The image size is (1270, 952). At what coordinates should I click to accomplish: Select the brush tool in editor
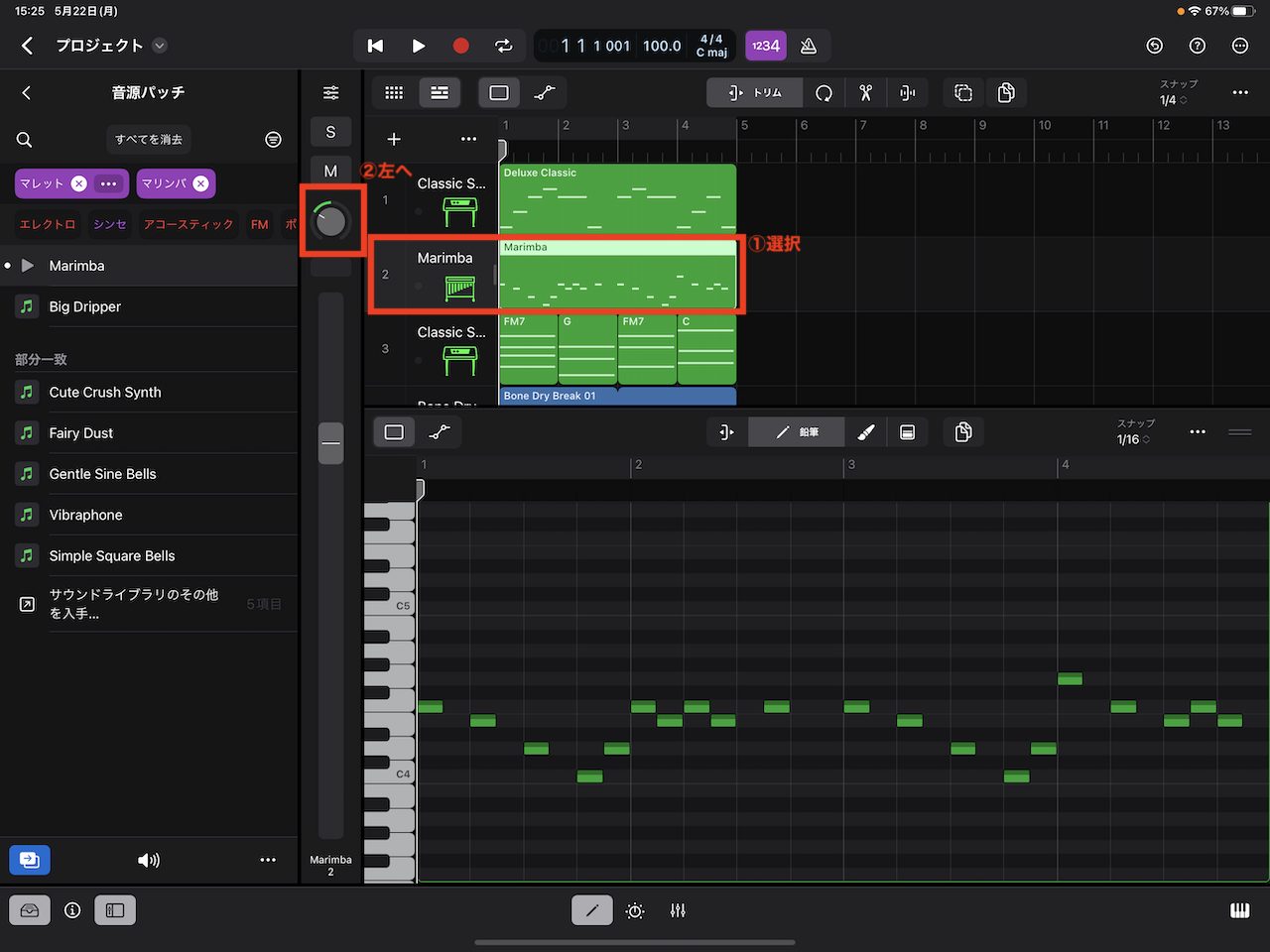point(866,432)
